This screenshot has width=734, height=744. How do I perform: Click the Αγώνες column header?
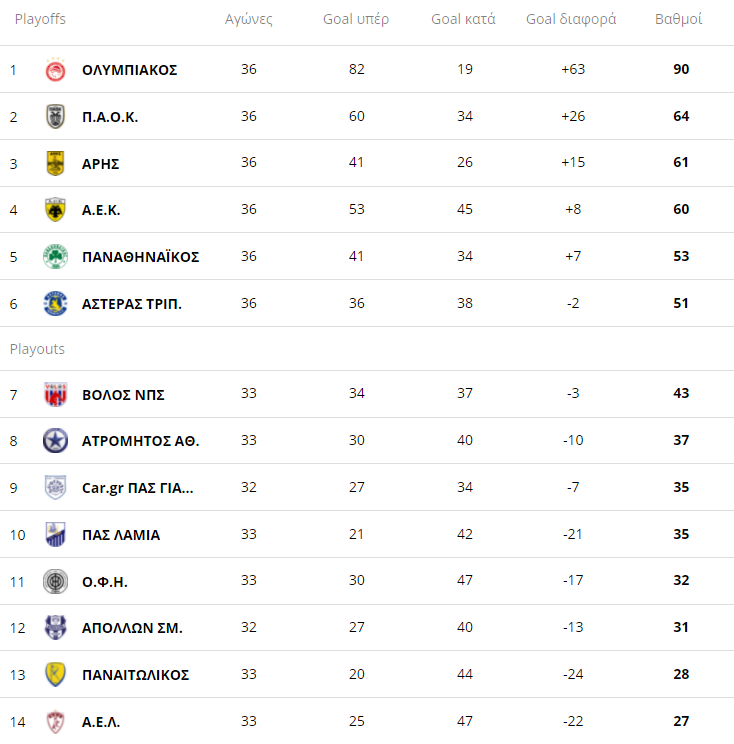coord(248,20)
